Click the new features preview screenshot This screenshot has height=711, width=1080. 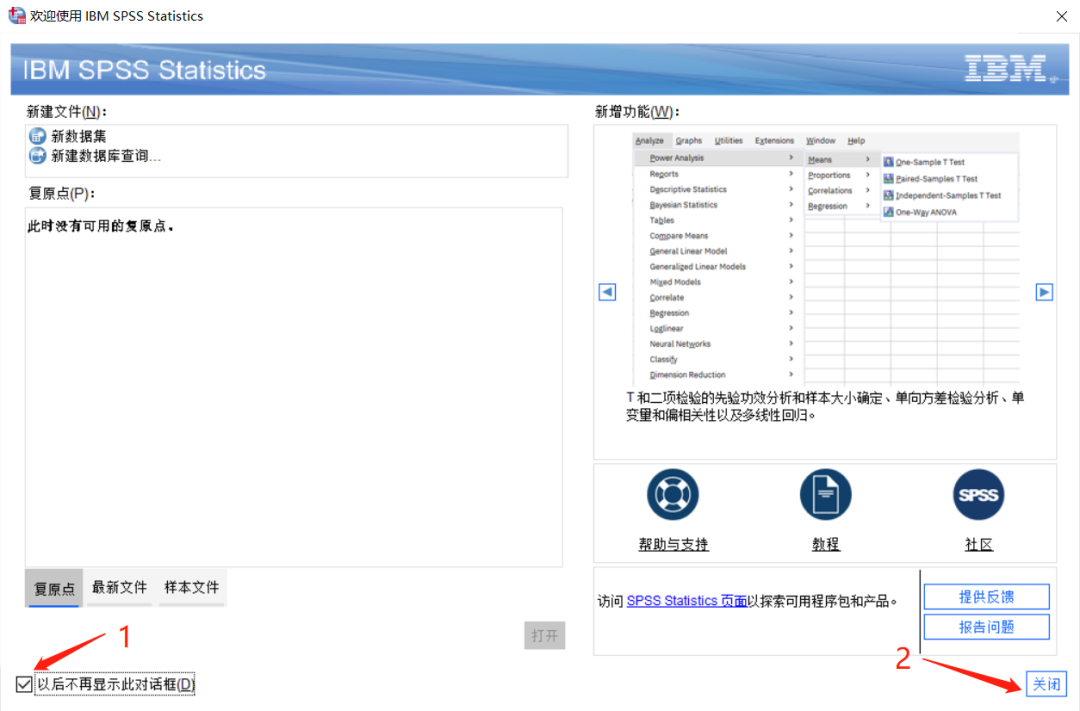[826, 258]
